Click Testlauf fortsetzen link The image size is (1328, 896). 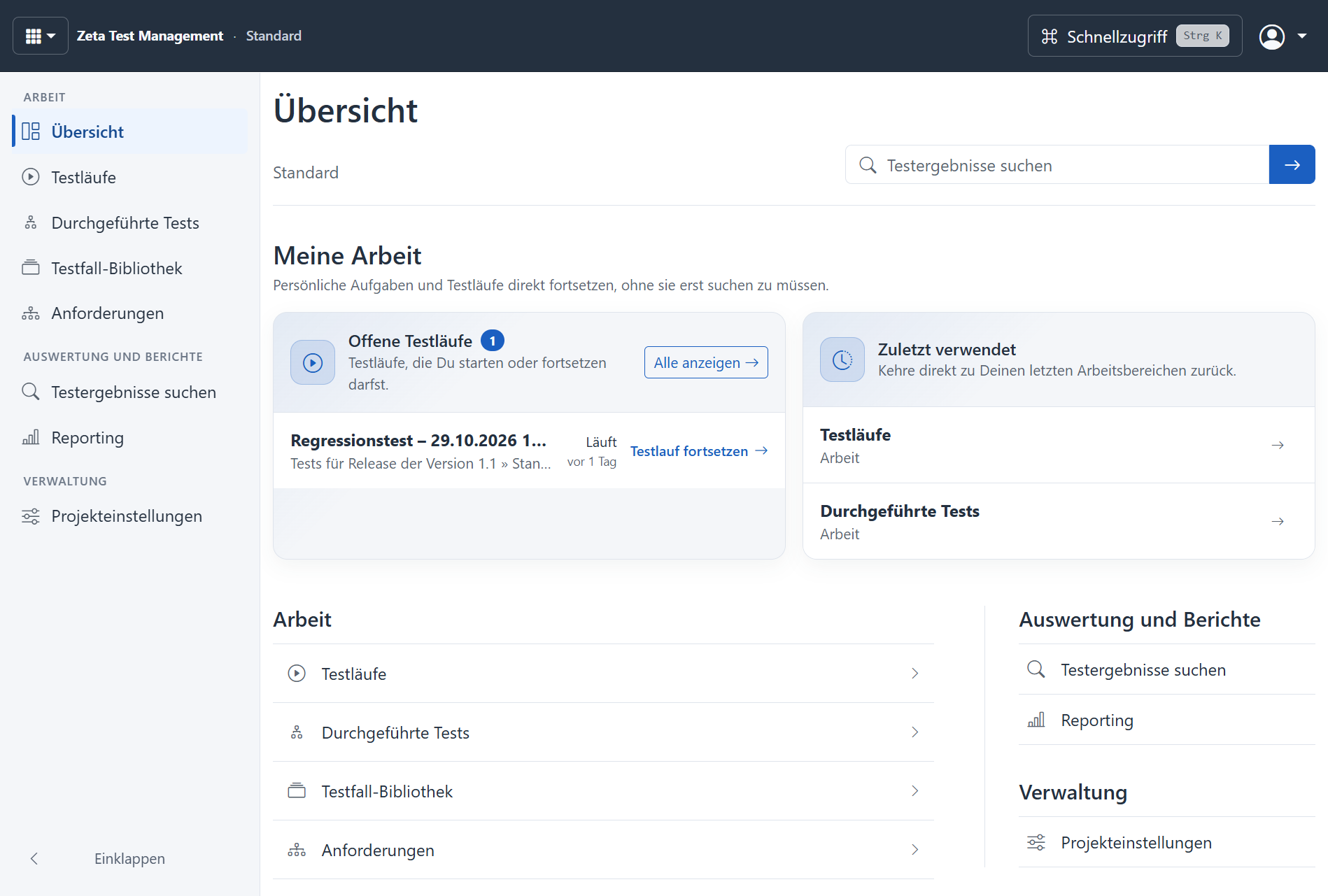click(x=699, y=451)
